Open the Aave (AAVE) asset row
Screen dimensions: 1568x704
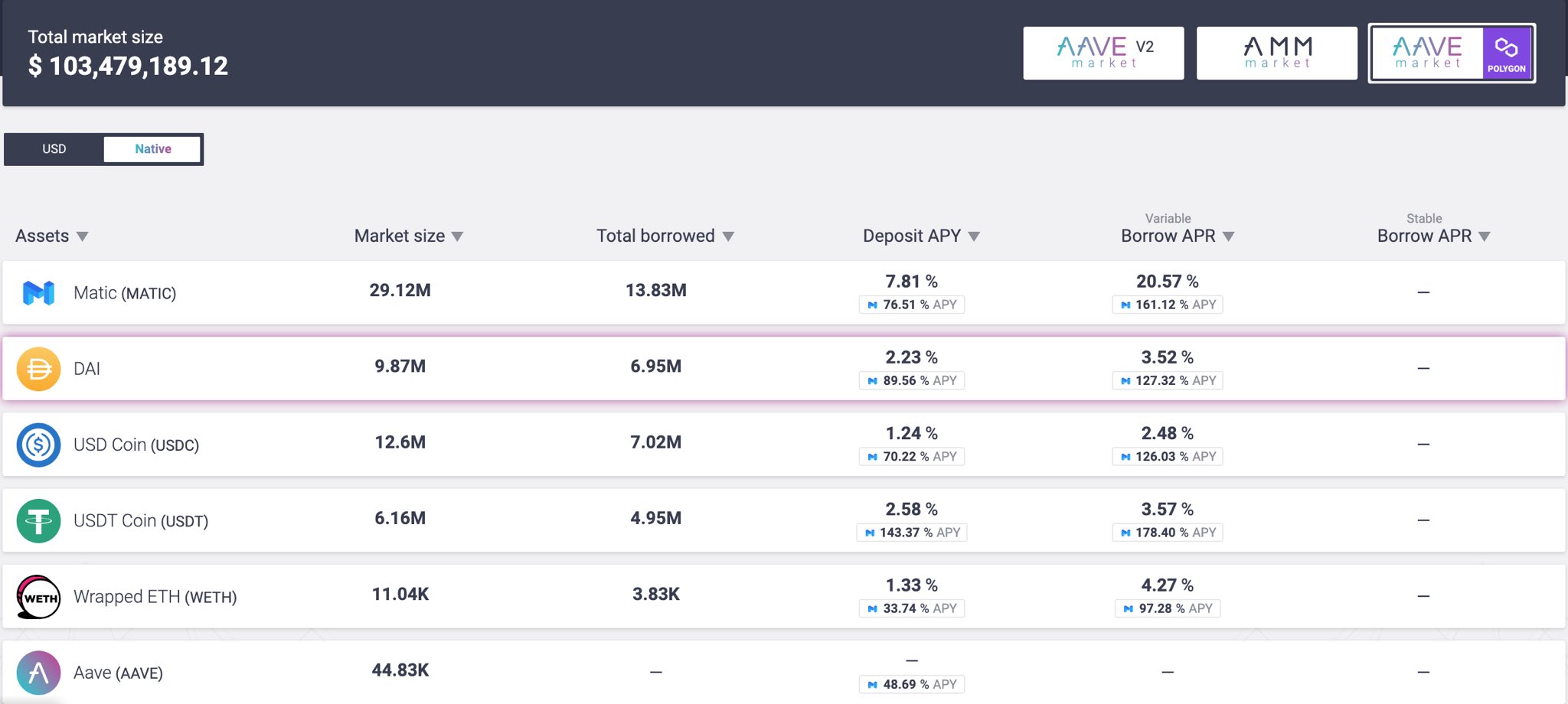click(x=784, y=673)
